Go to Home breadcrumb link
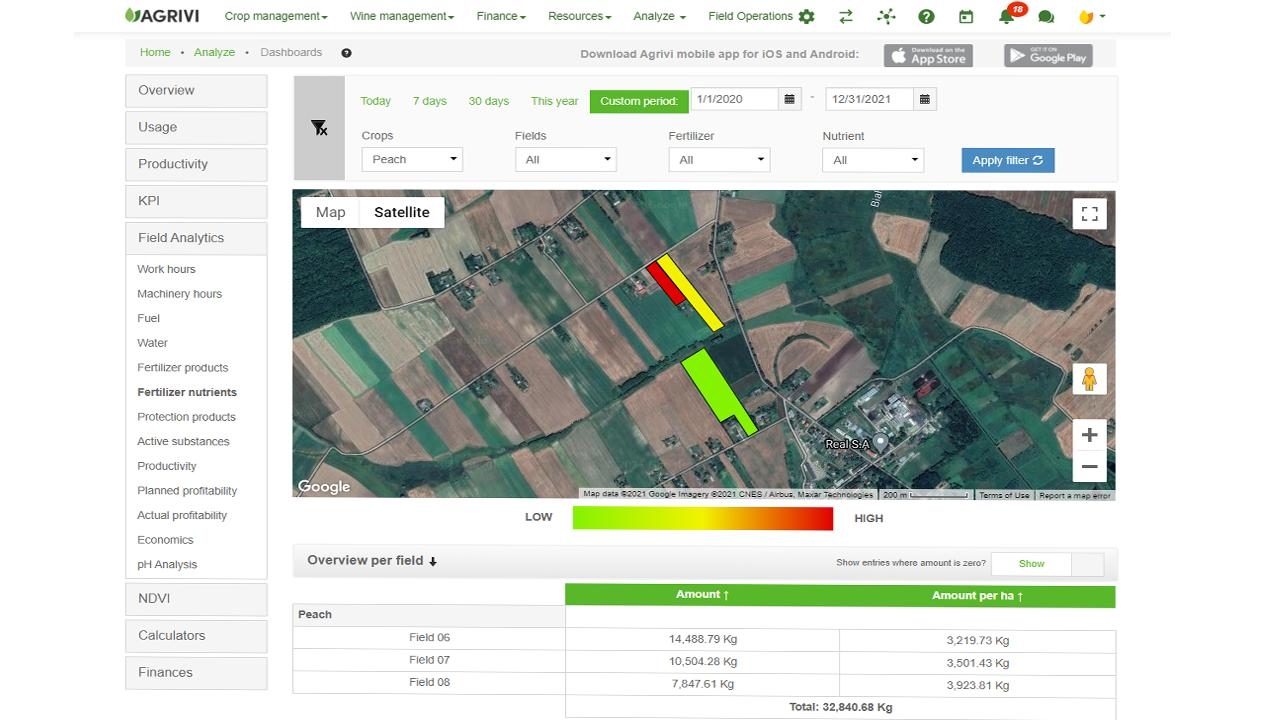 [x=155, y=53]
